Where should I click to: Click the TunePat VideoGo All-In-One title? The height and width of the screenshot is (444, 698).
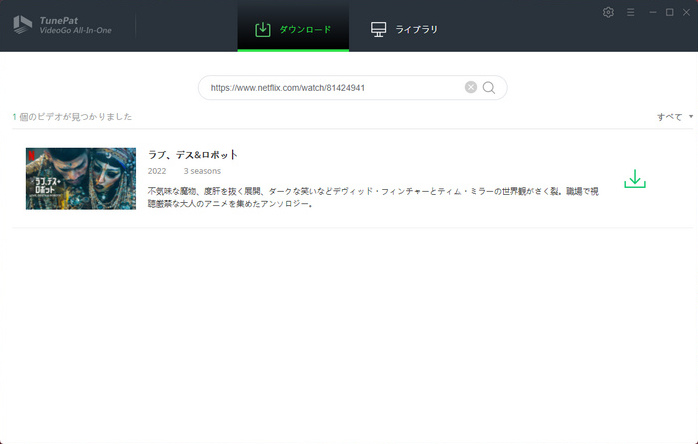coord(75,25)
